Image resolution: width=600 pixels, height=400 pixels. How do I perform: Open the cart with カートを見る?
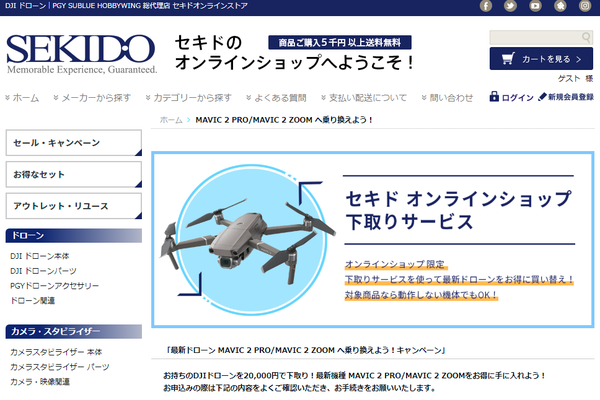point(541,59)
